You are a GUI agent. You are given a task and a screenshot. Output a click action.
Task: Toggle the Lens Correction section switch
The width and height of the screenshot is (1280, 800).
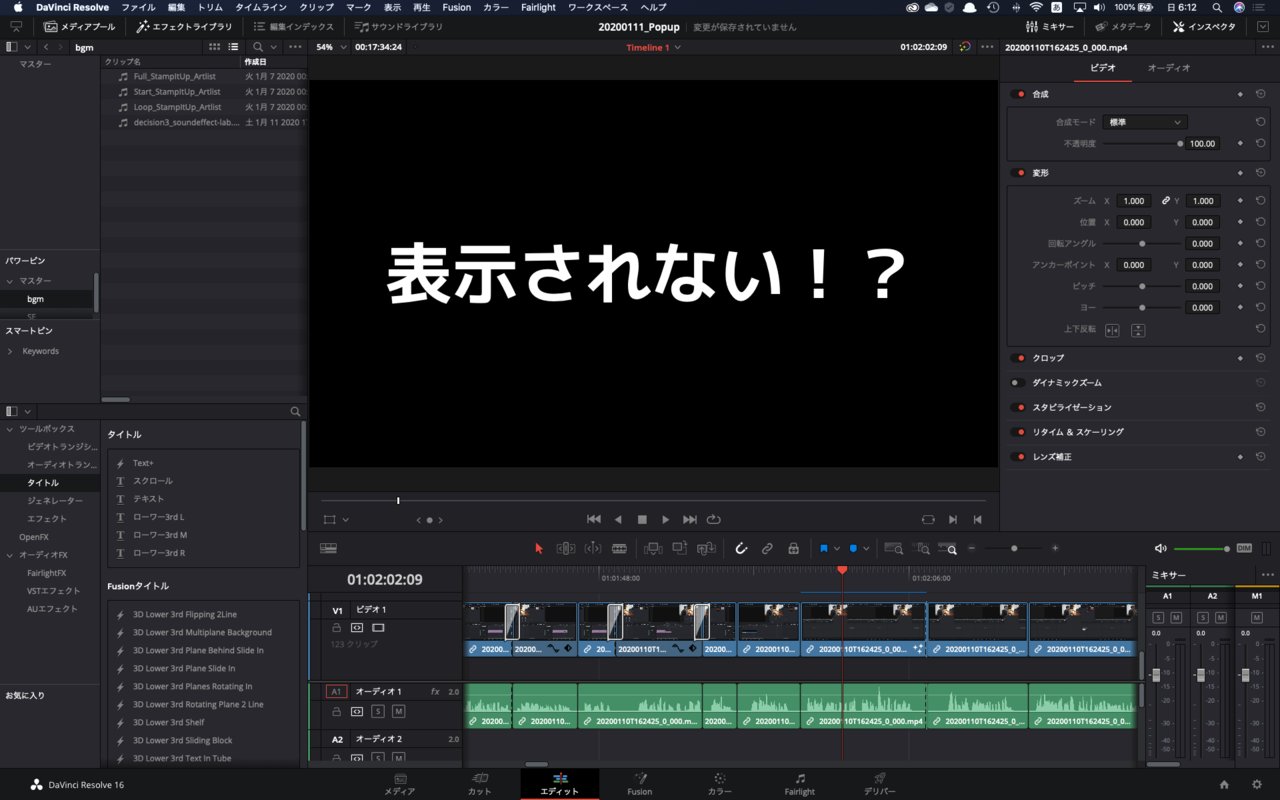click(x=1020, y=457)
